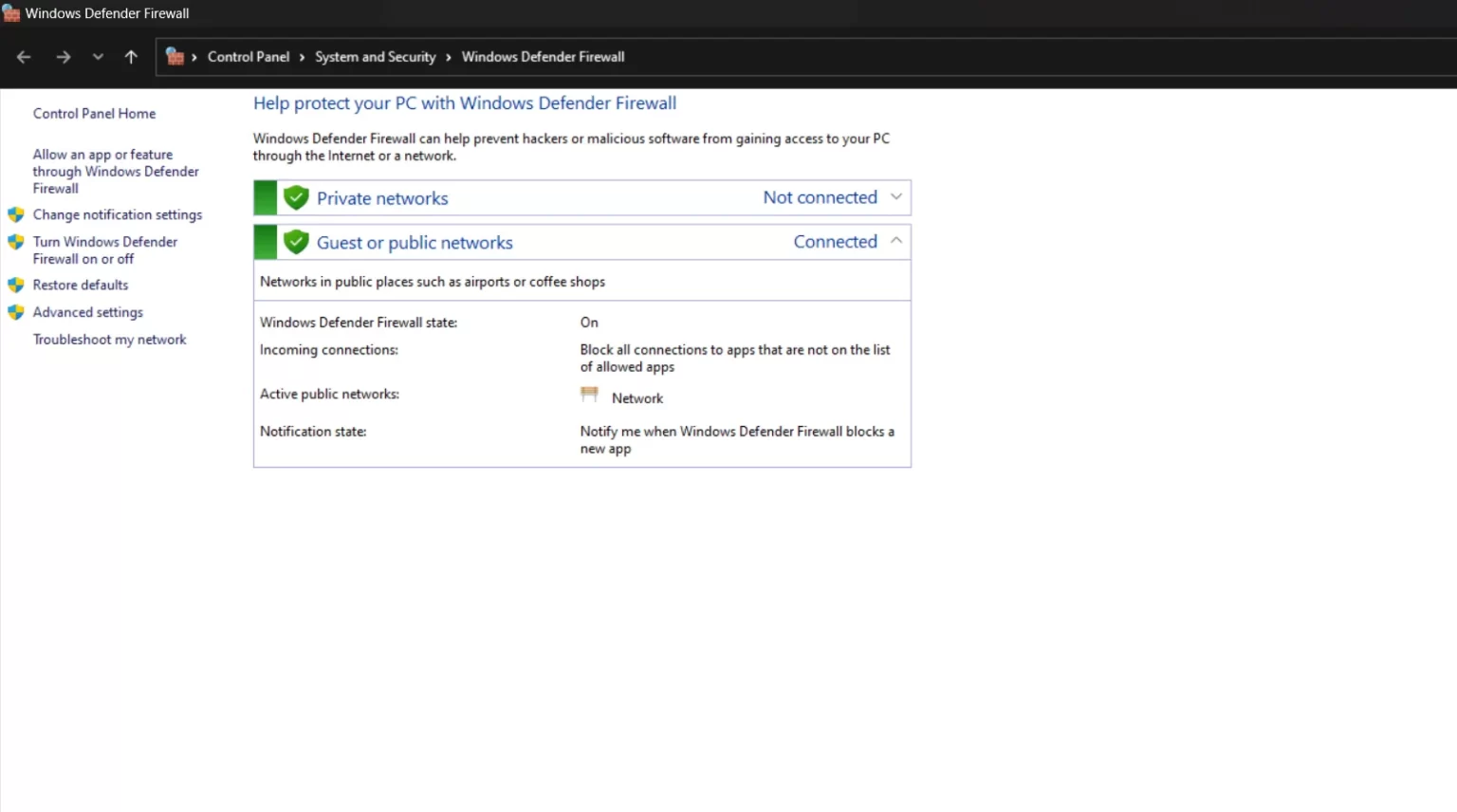This screenshot has width=1457, height=812.
Task: Select Windows Defender Firewall breadcrumb
Action: 544,57
